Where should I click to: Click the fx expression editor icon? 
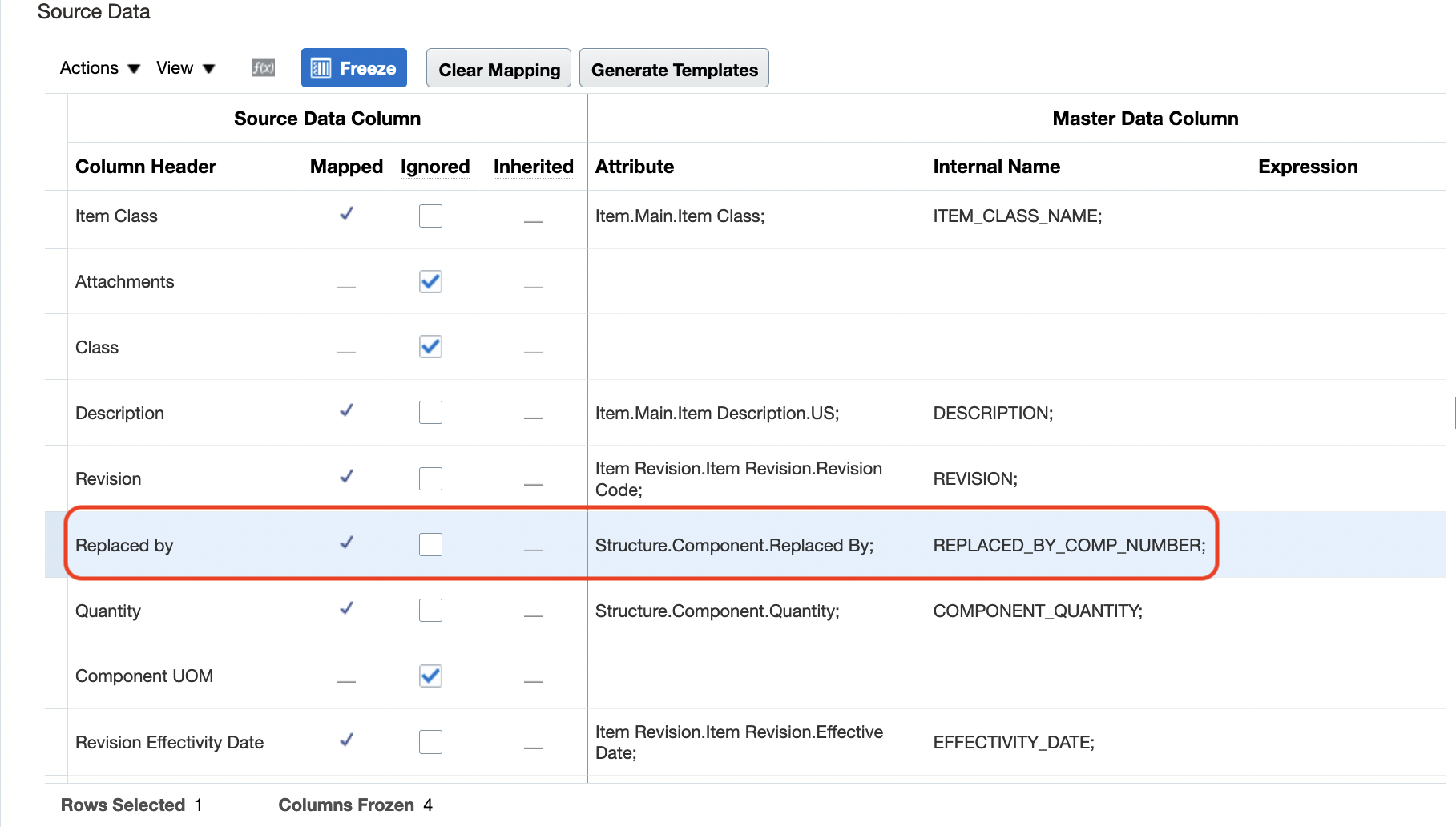click(x=263, y=68)
